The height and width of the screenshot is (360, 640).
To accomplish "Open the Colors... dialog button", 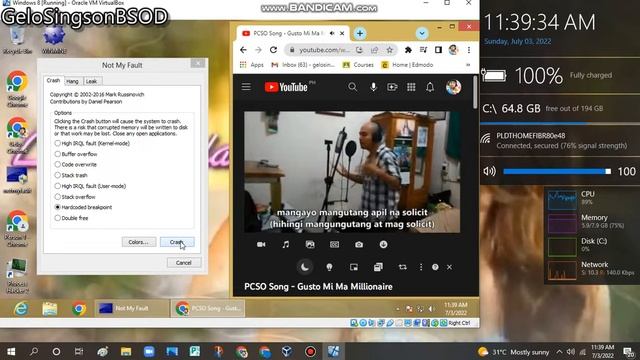I will pos(138,242).
